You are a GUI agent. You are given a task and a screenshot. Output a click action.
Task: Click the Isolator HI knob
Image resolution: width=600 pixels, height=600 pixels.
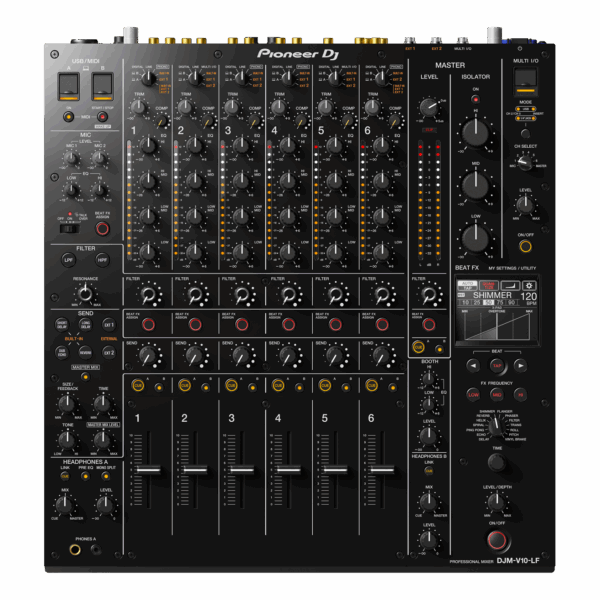click(x=475, y=133)
